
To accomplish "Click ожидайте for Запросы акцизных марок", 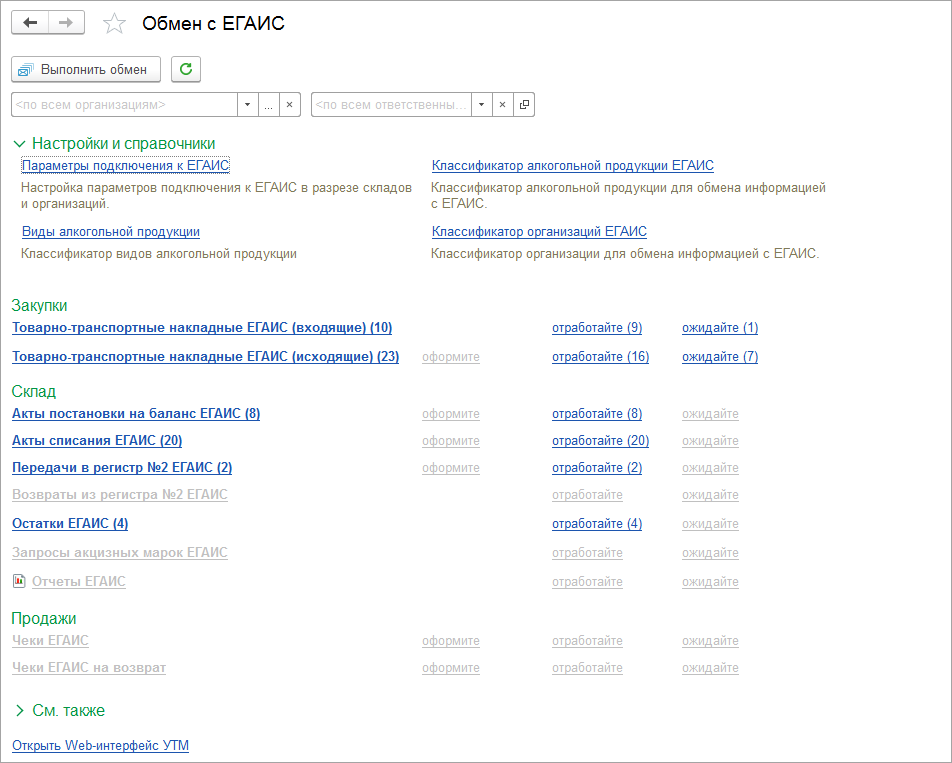I will [x=710, y=553].
